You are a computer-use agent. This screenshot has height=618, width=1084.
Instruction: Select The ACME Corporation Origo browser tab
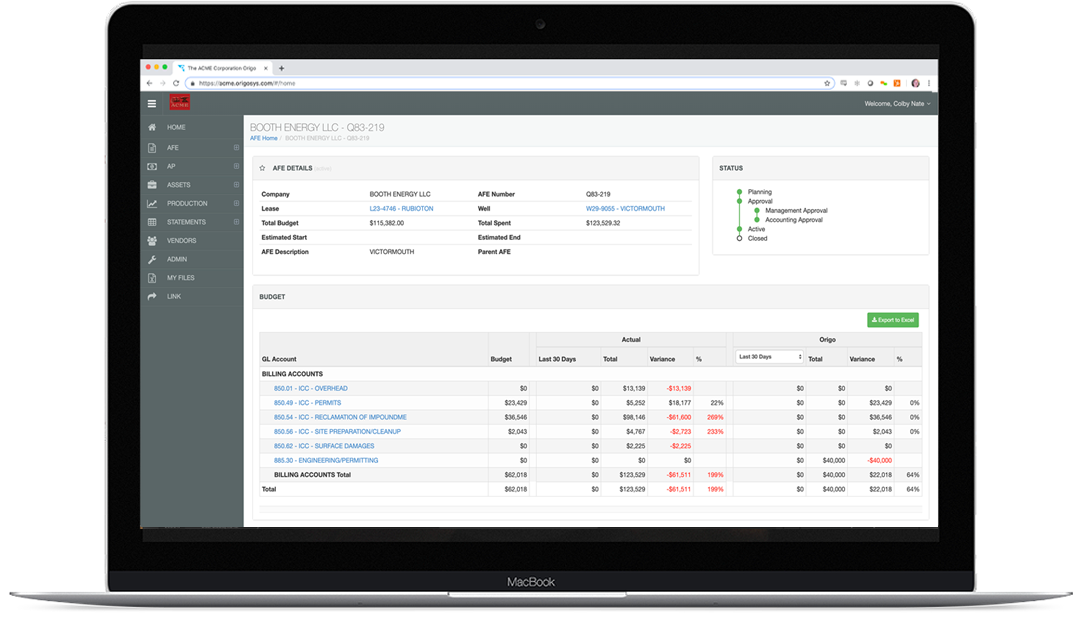pos(223,68)
